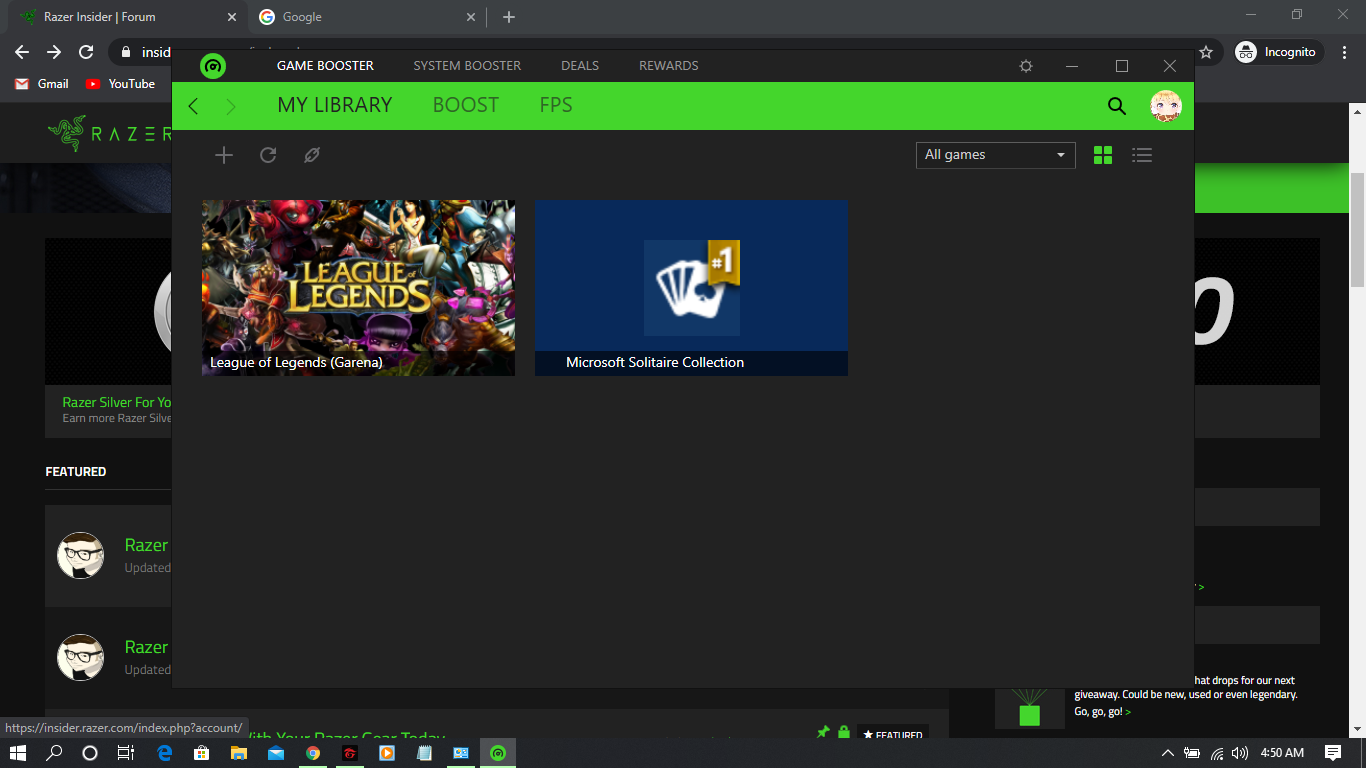Image resolution: width=1366 pixels, height=768 pixels.
Task: Select the Microsoft Solitaire Collection tile
Action: click(x=691, y=288)
